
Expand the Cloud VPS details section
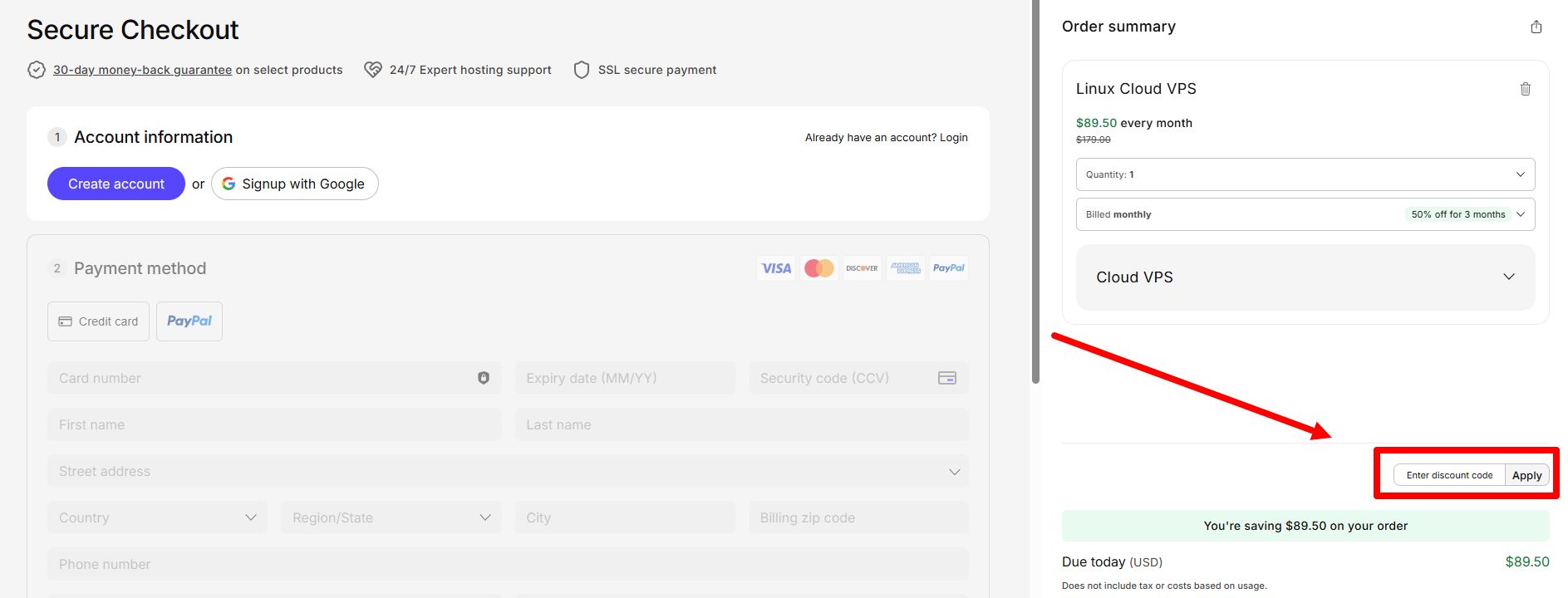1305,277
